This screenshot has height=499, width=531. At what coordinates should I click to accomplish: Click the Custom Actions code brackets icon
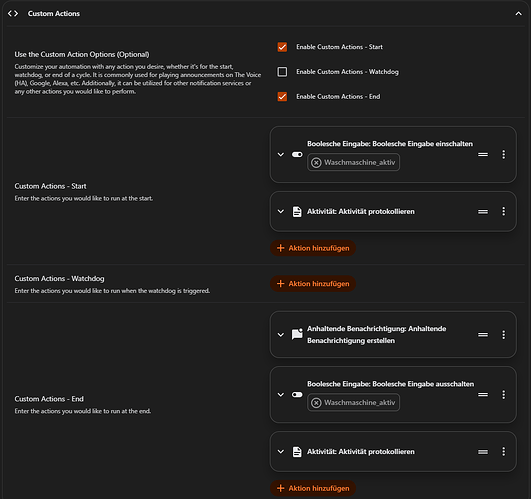coord(13,14)
